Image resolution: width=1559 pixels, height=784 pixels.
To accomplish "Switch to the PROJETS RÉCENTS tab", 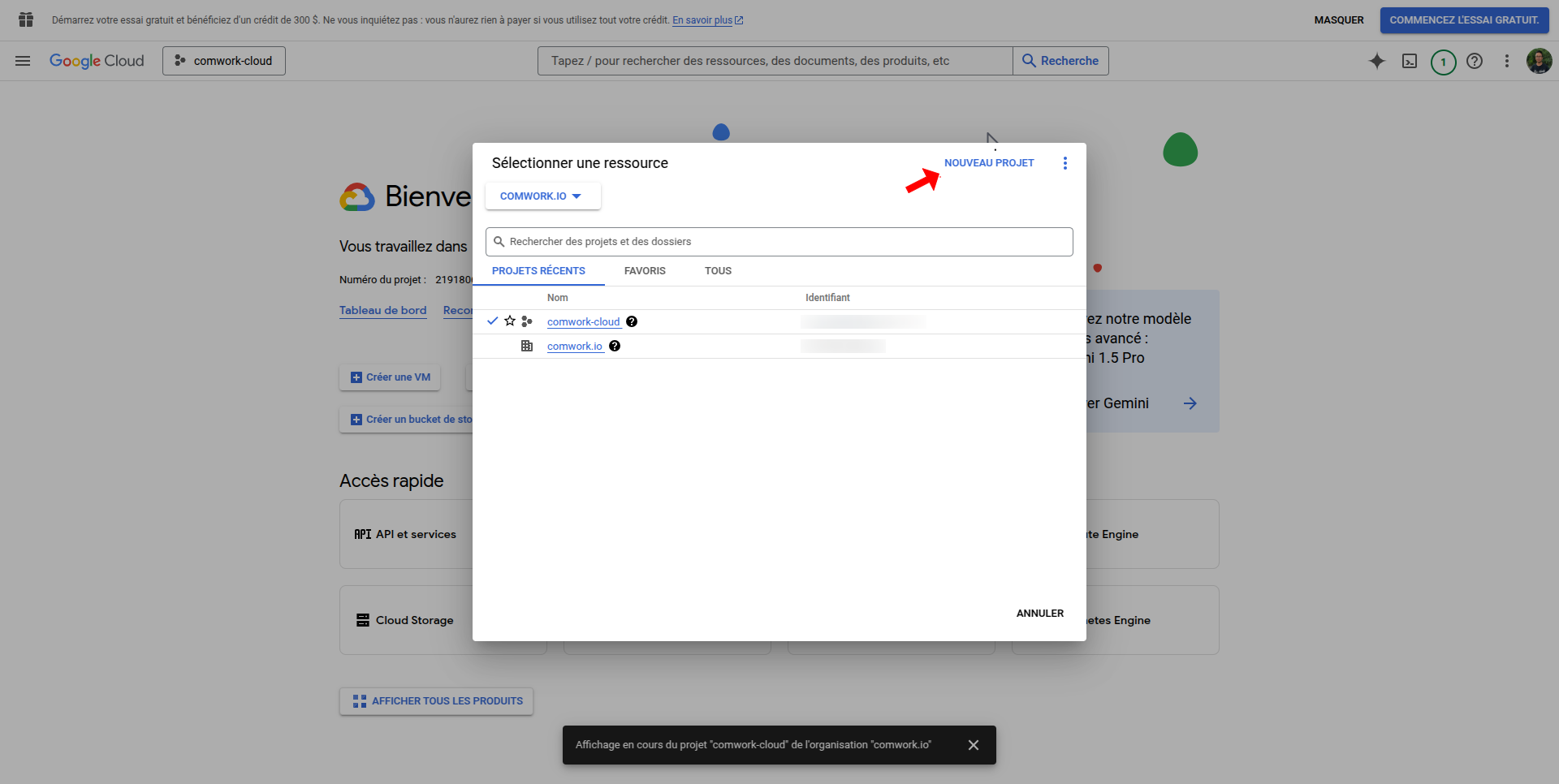I will point(538,271).
